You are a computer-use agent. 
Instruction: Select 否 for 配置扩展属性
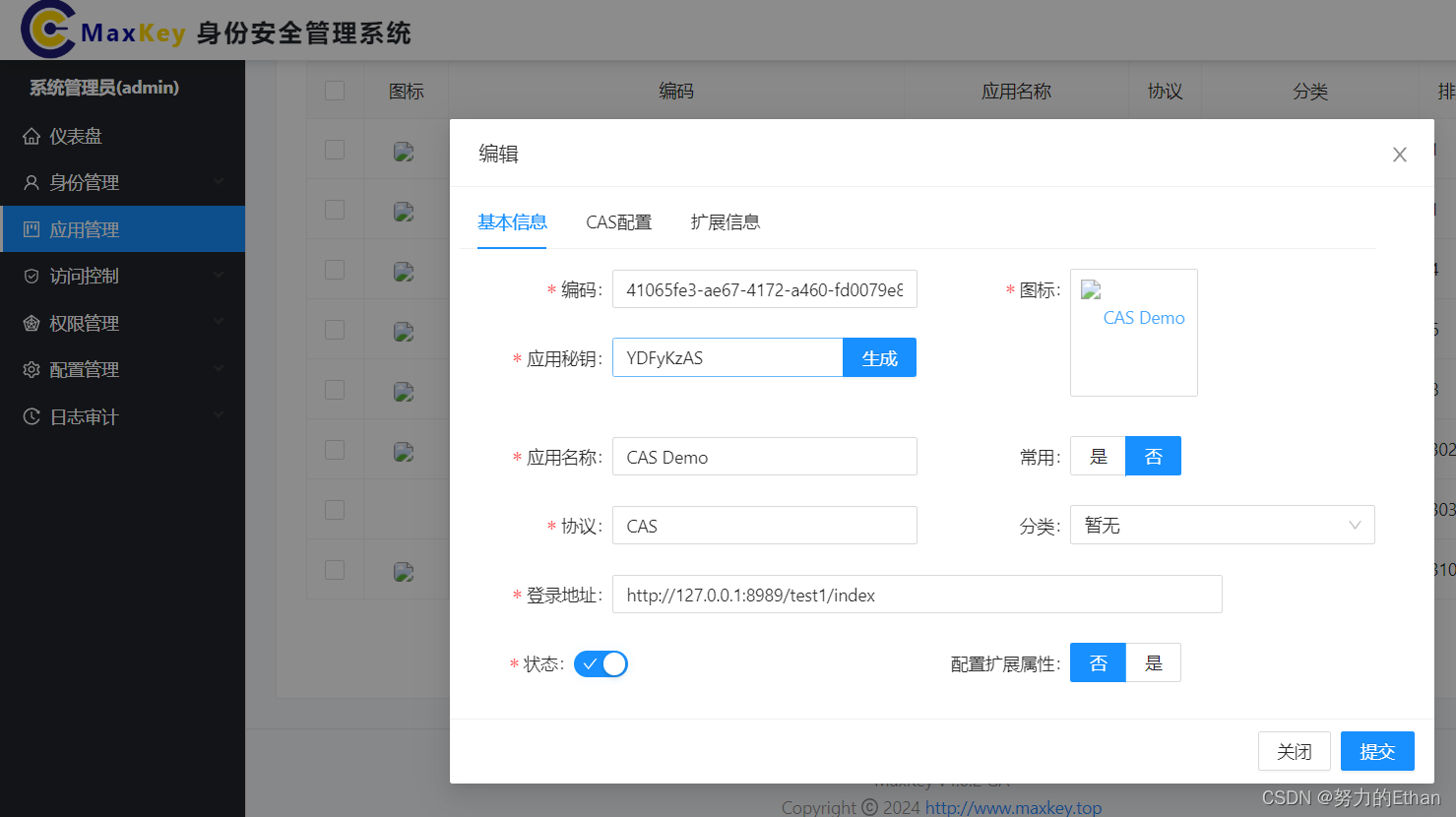click(1098, 662)
